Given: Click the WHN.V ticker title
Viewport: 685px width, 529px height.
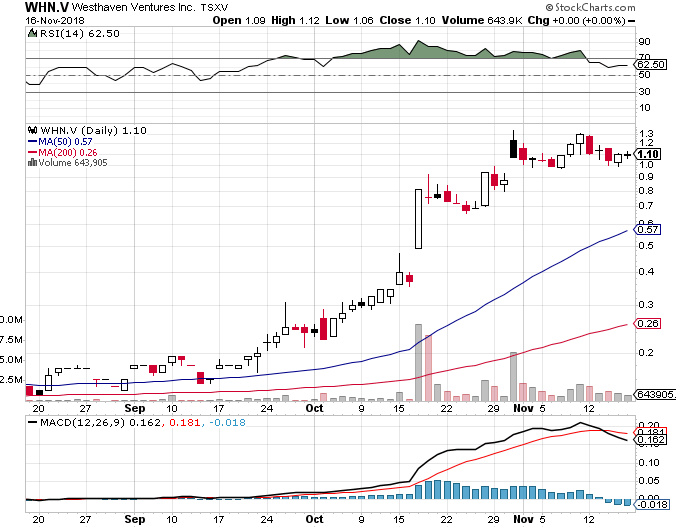Looking at the screenshot, I should click(47, 7).
